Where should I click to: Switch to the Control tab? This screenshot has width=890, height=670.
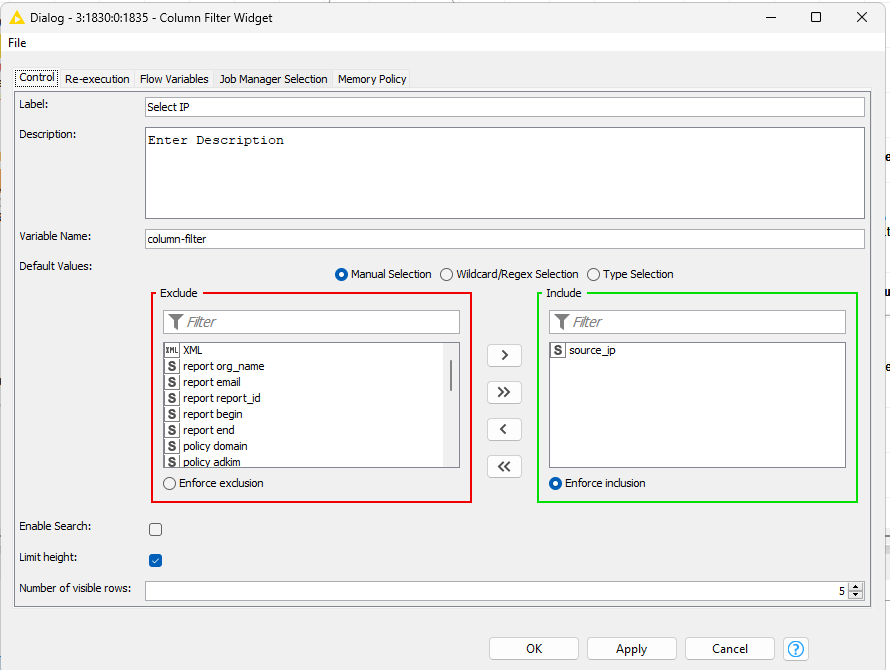coord(37,78)
